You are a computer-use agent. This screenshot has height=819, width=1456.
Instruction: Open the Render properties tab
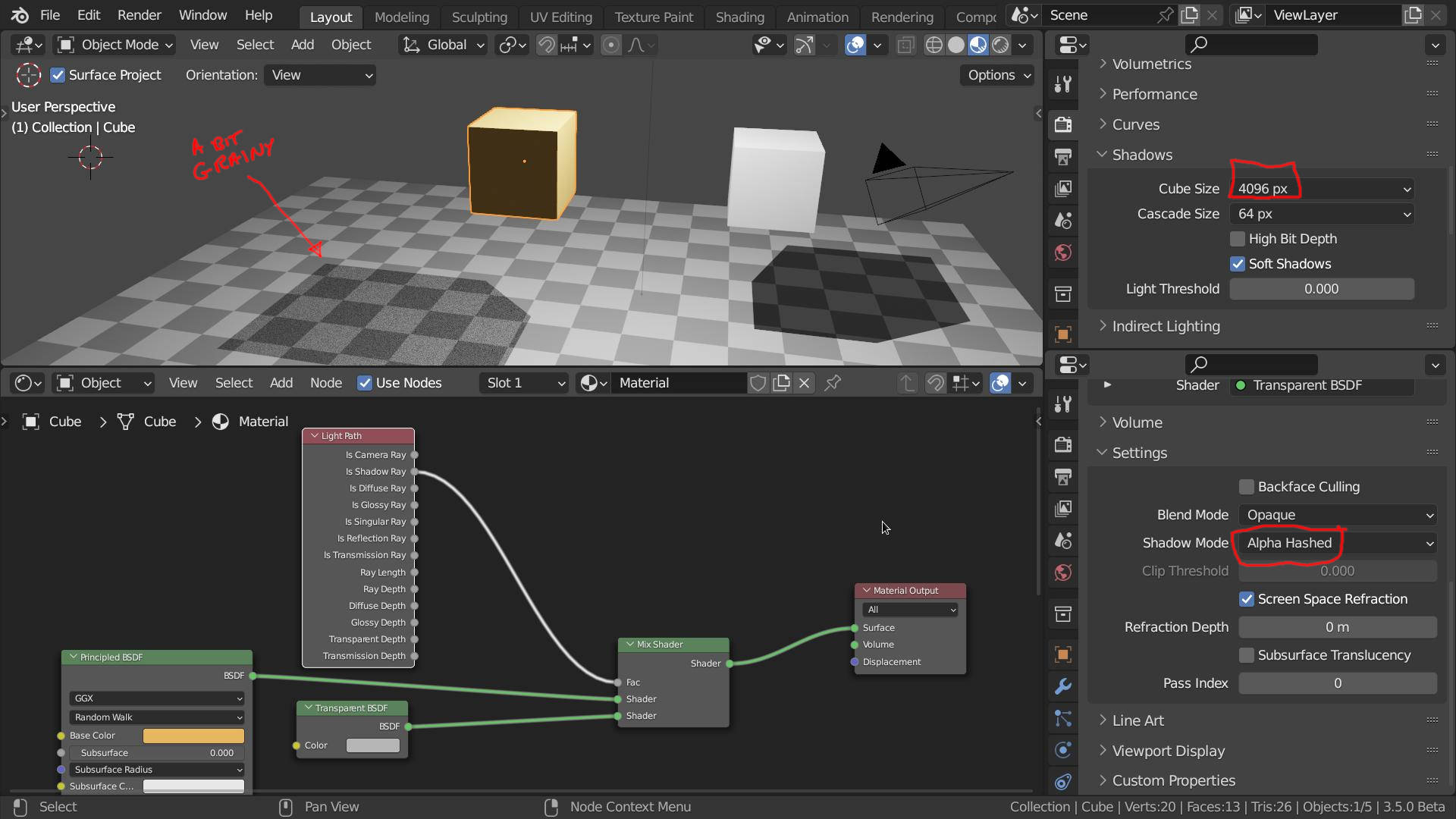pyautogui.click(x=1062, y=125)
